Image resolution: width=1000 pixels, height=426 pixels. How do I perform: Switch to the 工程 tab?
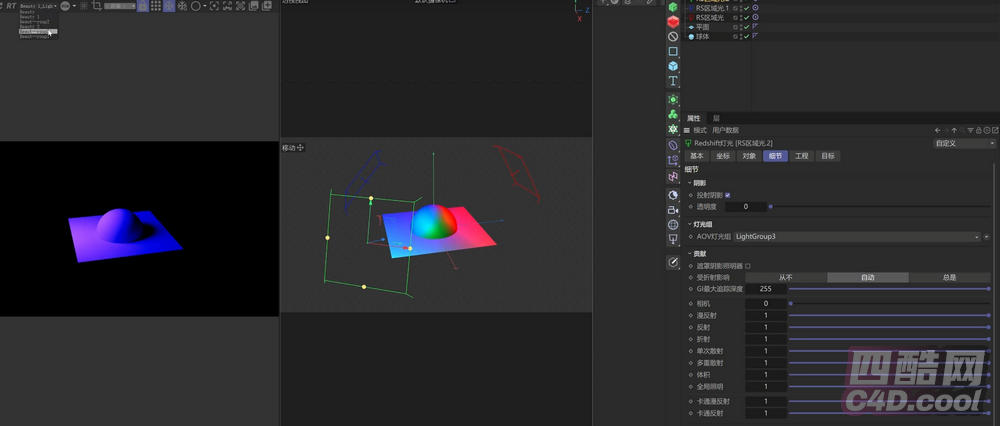point(801,156)
